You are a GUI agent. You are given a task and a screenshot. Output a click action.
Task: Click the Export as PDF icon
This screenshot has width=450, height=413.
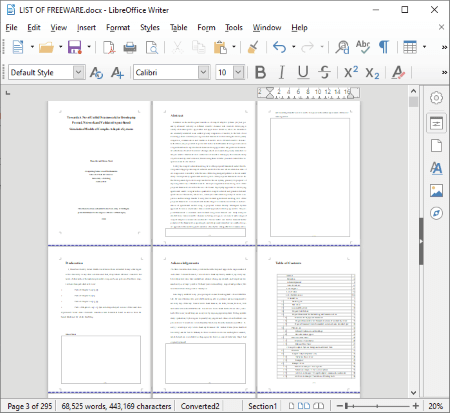coord(109,47)
